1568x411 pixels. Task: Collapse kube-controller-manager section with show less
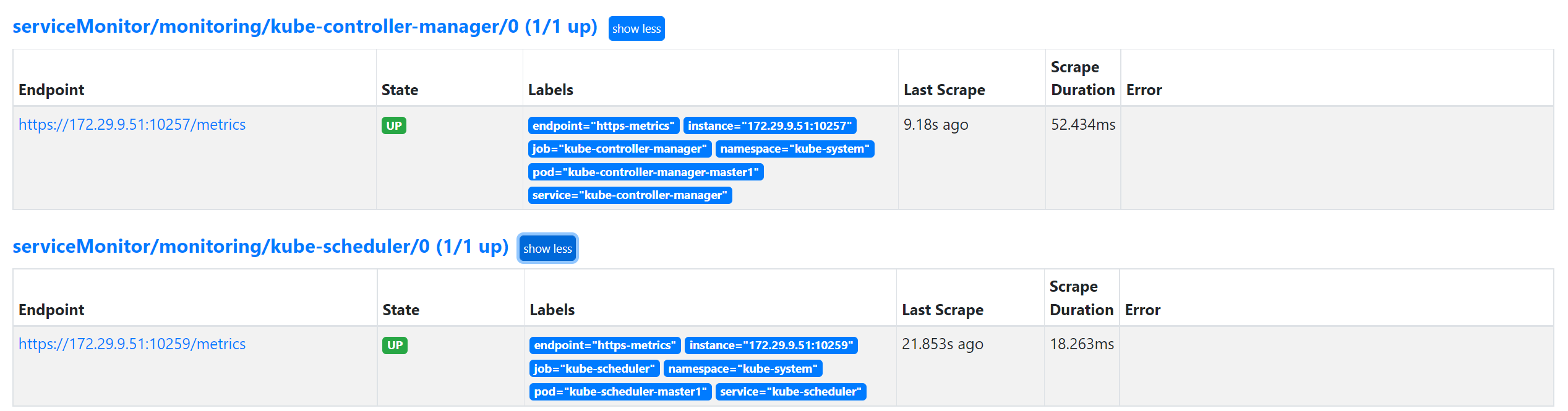pyautogui.click(x=636, y=28)
